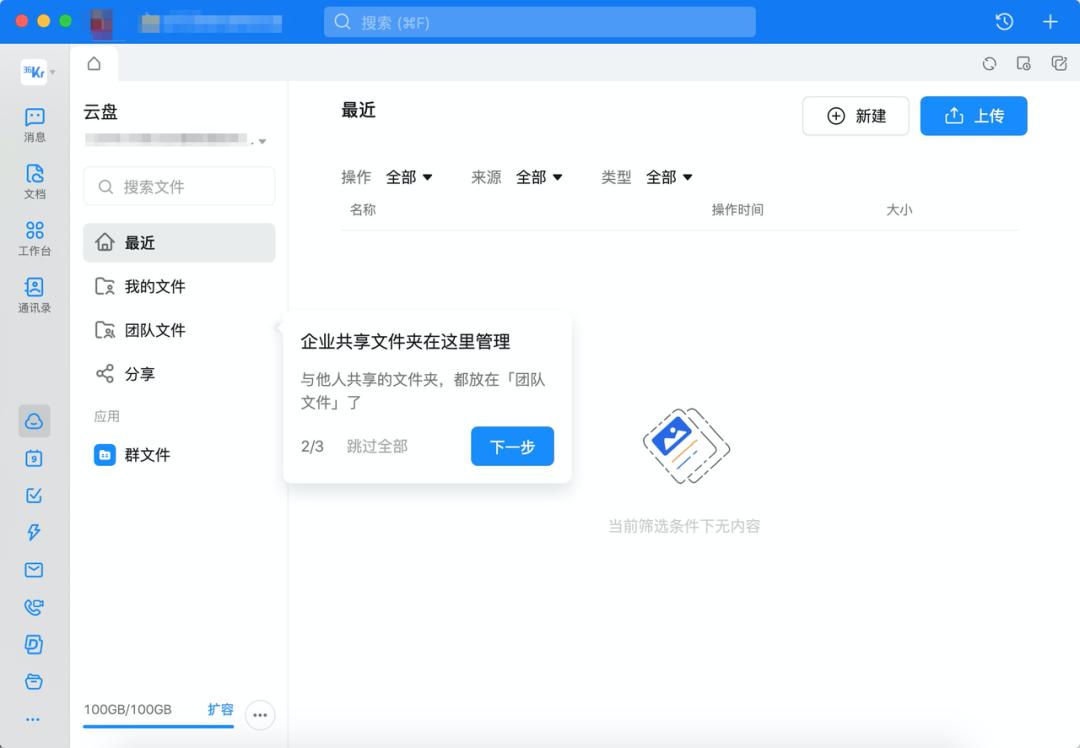1080x748 pixels.
Task: Open the phone meeting icon in sidebar
Action: coord(34,607)
